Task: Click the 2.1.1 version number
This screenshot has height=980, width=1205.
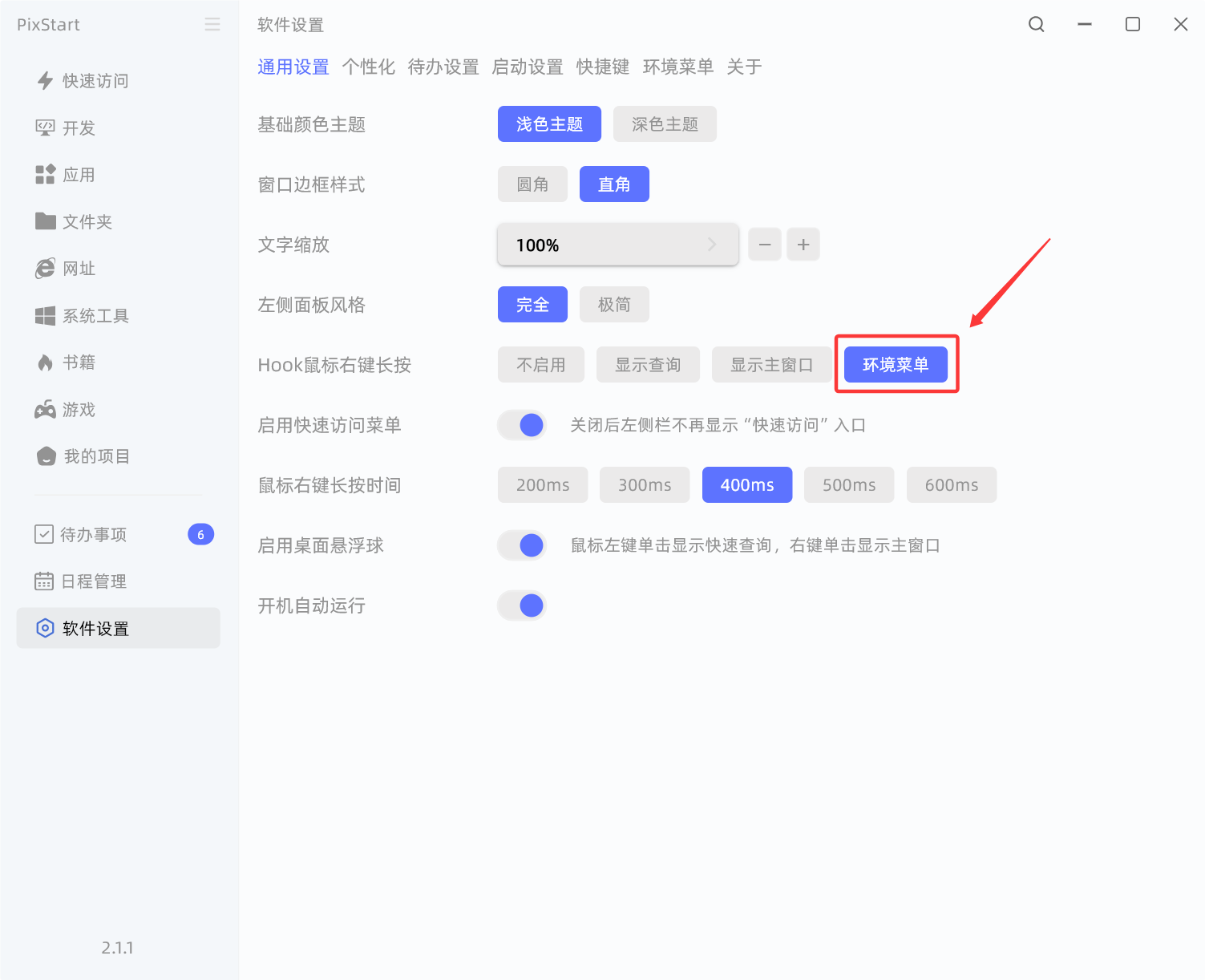Action: [118, 948]
